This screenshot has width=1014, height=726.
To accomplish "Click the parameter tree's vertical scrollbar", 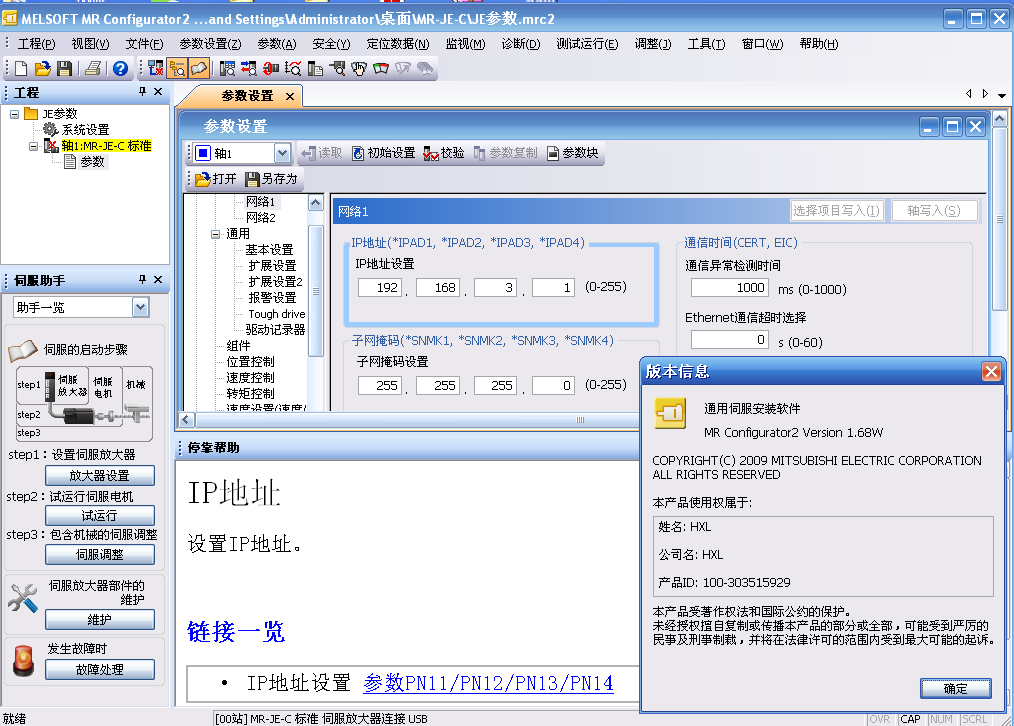I will pyautogui.click(x=315, y=290).
